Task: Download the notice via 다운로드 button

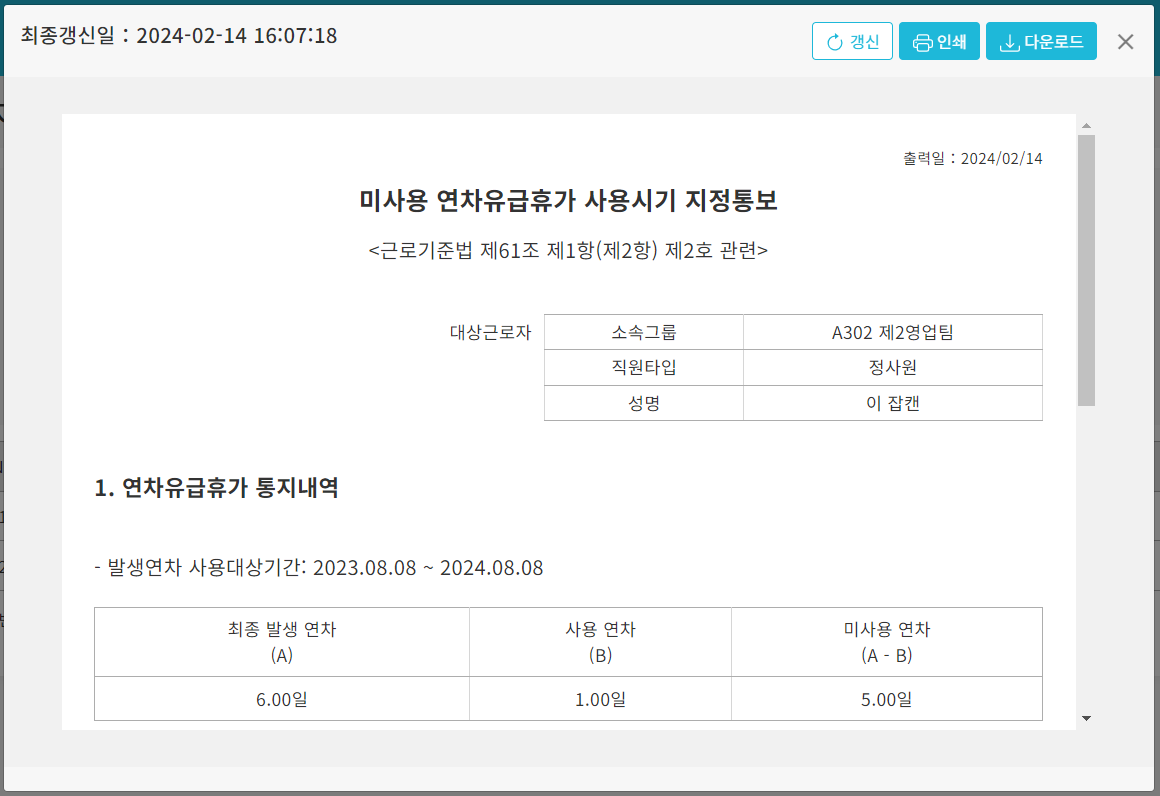Action: click(x=1041, y=41)
